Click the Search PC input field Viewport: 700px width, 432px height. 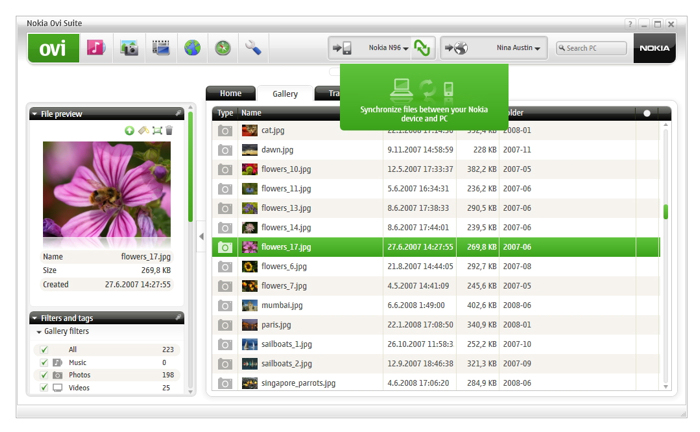tap(595, 48)
